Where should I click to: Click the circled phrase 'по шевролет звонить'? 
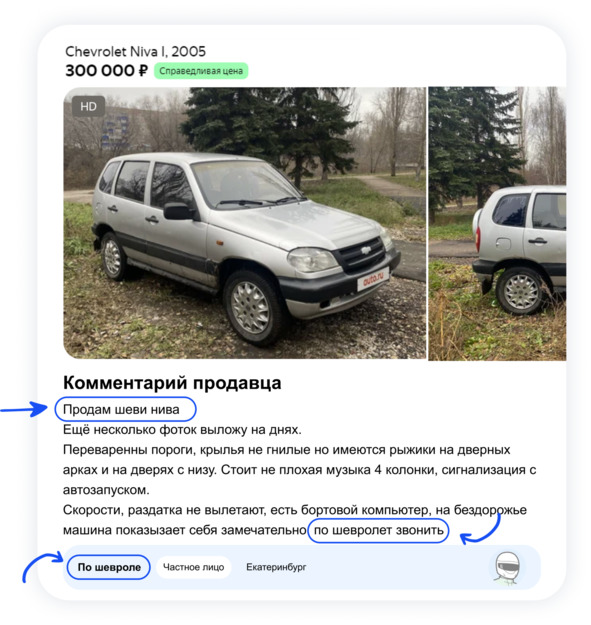point(379,531)
